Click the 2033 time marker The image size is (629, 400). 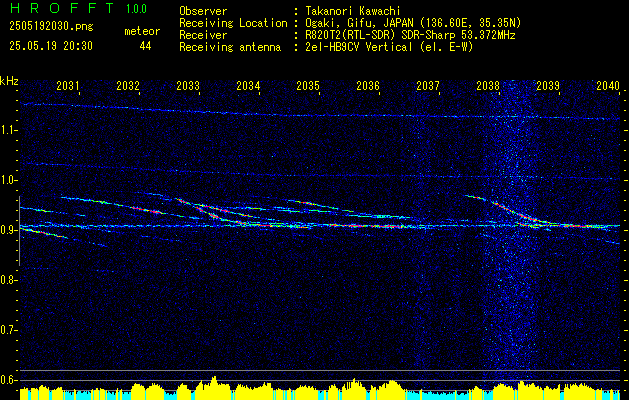(188, 85)
